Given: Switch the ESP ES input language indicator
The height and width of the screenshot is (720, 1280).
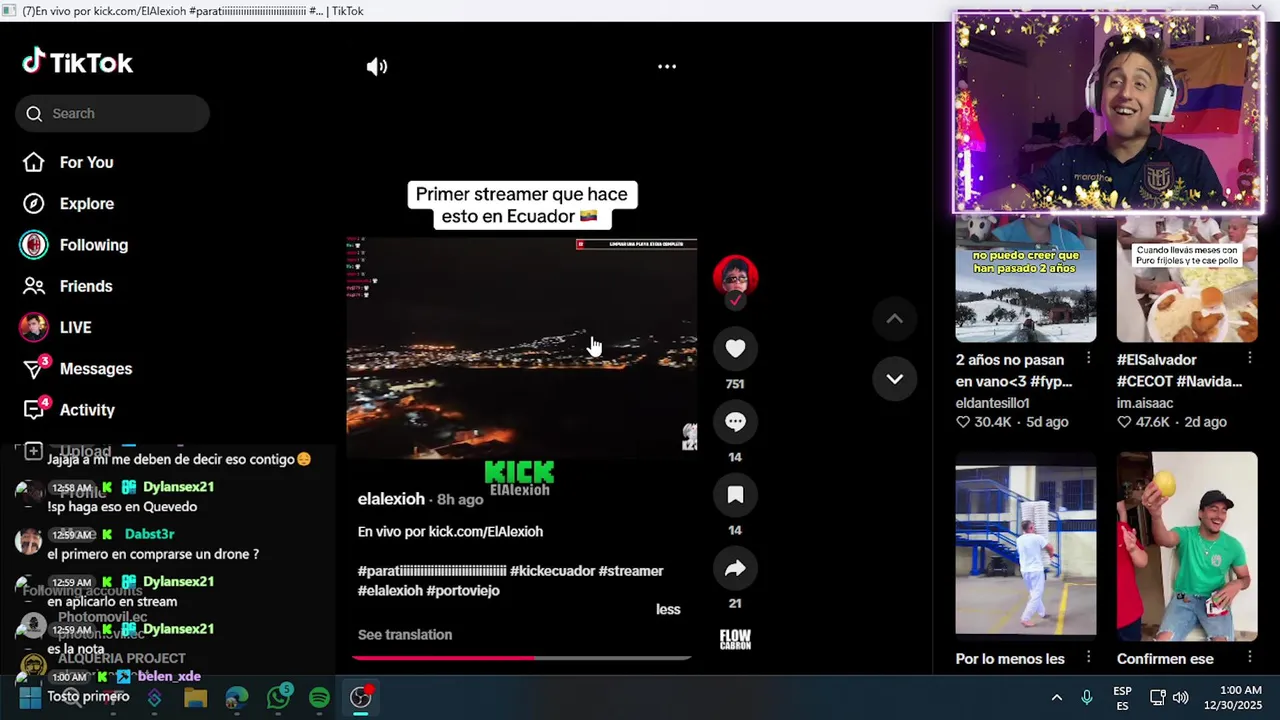Looking at the screenshot, I should [x=1122, y=698].
